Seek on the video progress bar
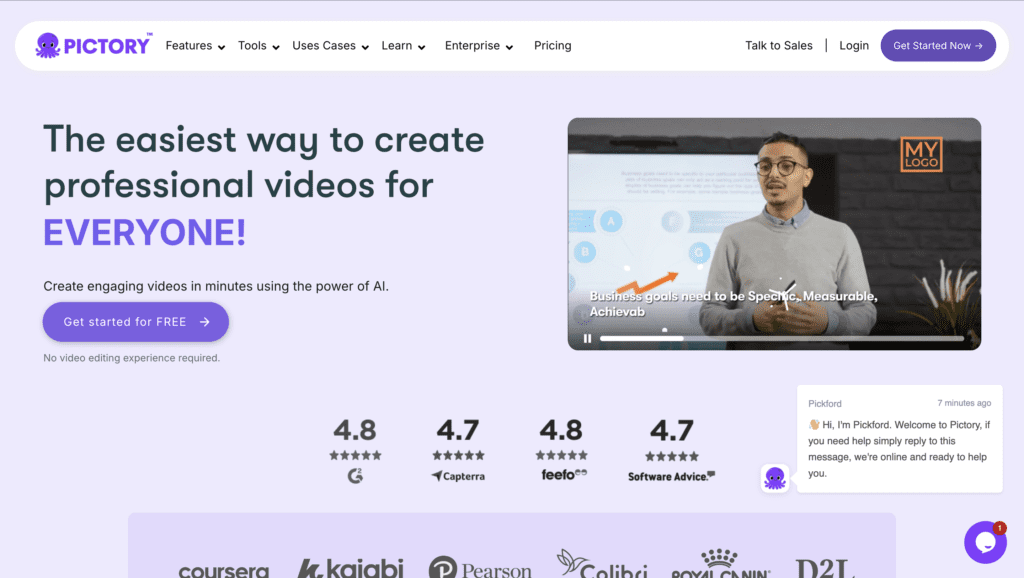Screen dimensions: 1024x578 point(782,338)
